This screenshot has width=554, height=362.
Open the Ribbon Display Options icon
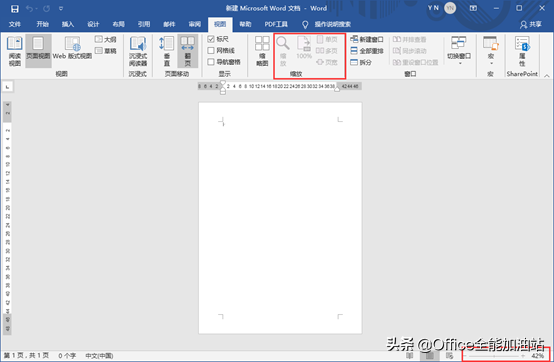click(473, 8)
